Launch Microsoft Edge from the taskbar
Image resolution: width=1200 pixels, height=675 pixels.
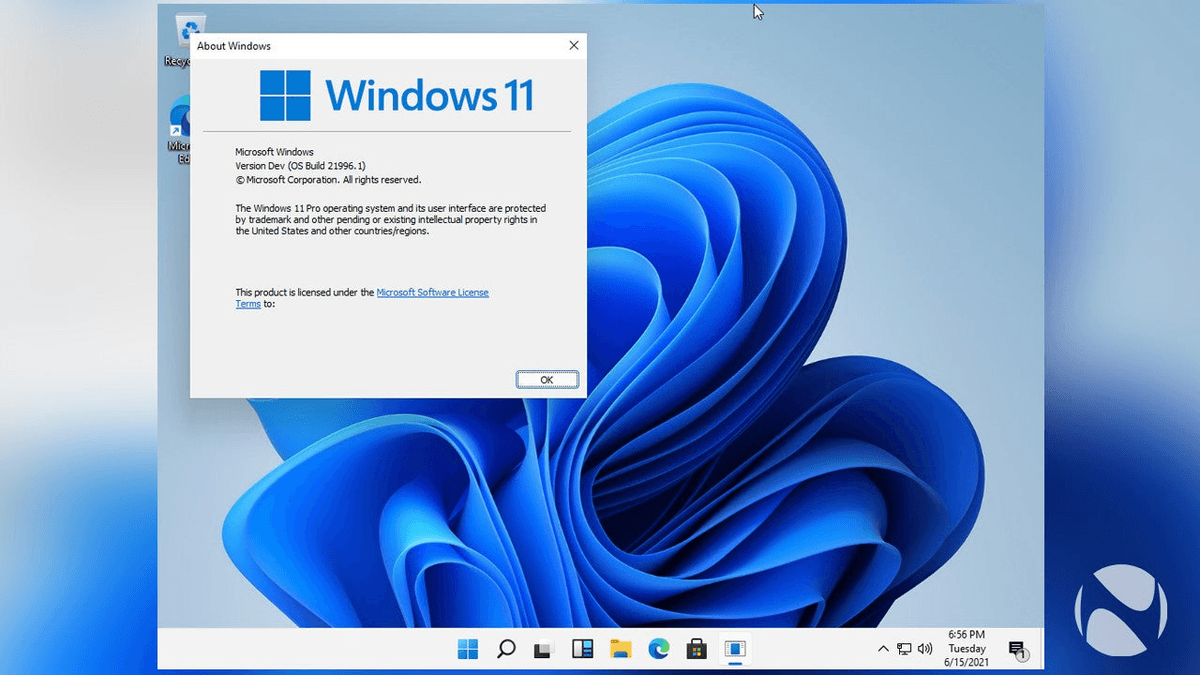click(658, 648)
